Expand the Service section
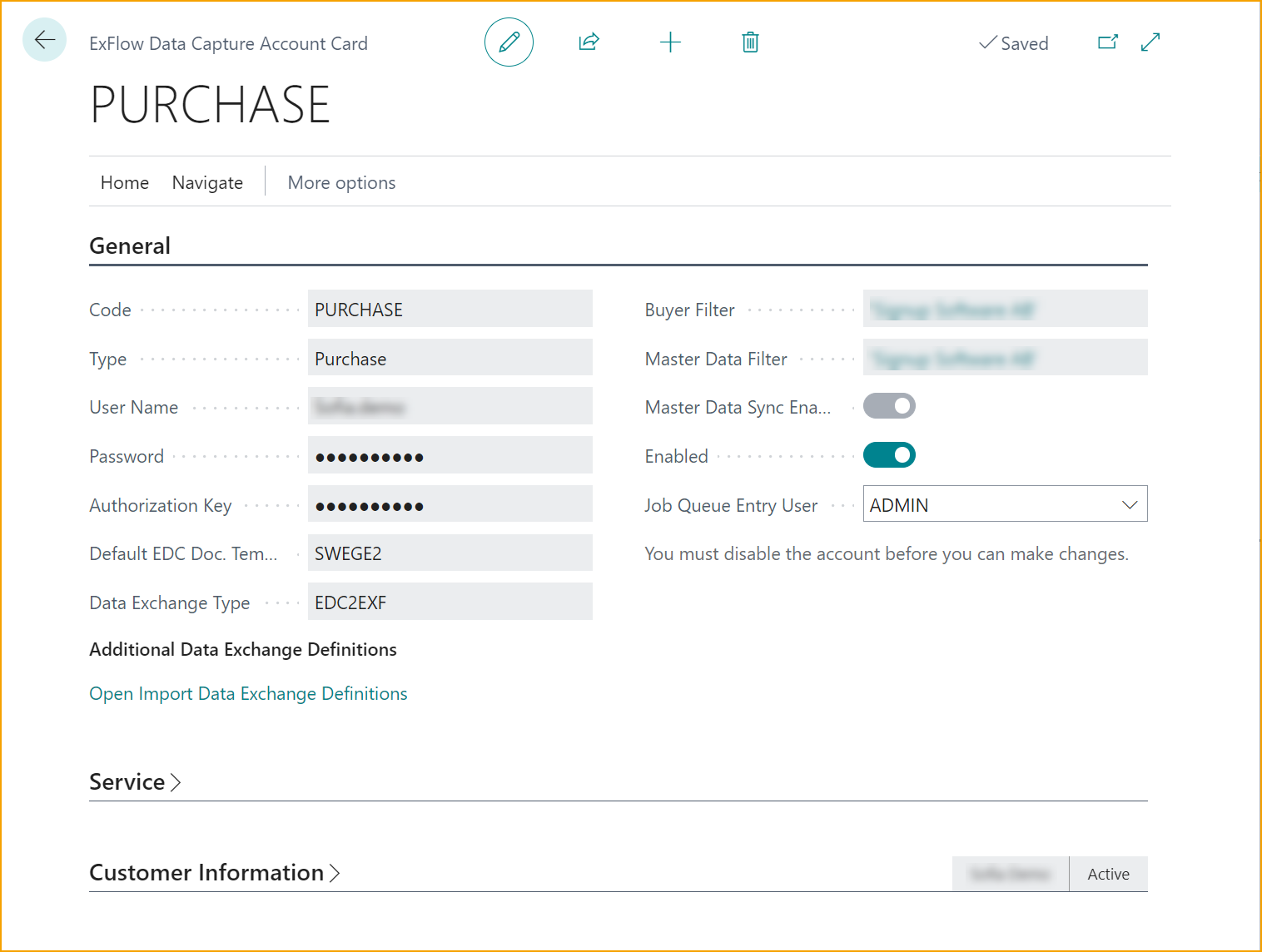The height and width of the screenshot is (952, 1262). (x=135, y=781)
